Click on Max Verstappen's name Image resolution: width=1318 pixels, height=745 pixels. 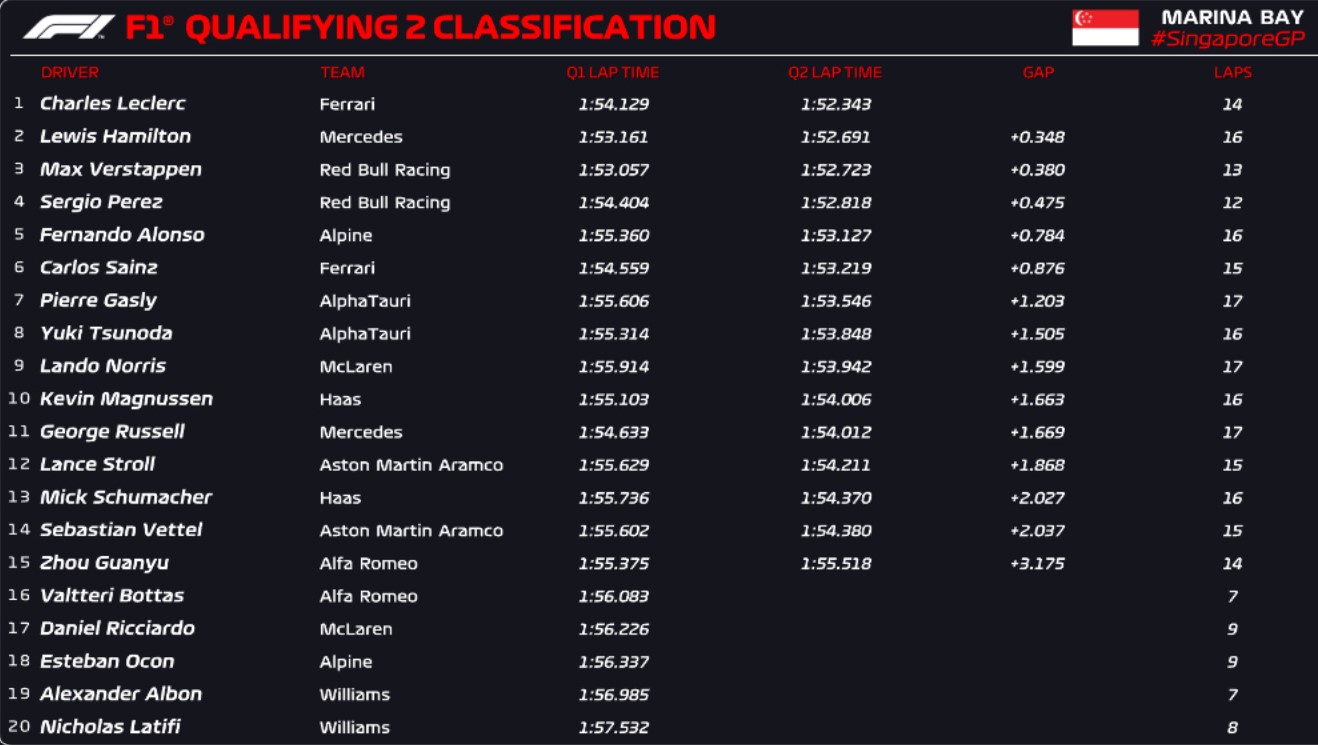click(x=120, y=170)
